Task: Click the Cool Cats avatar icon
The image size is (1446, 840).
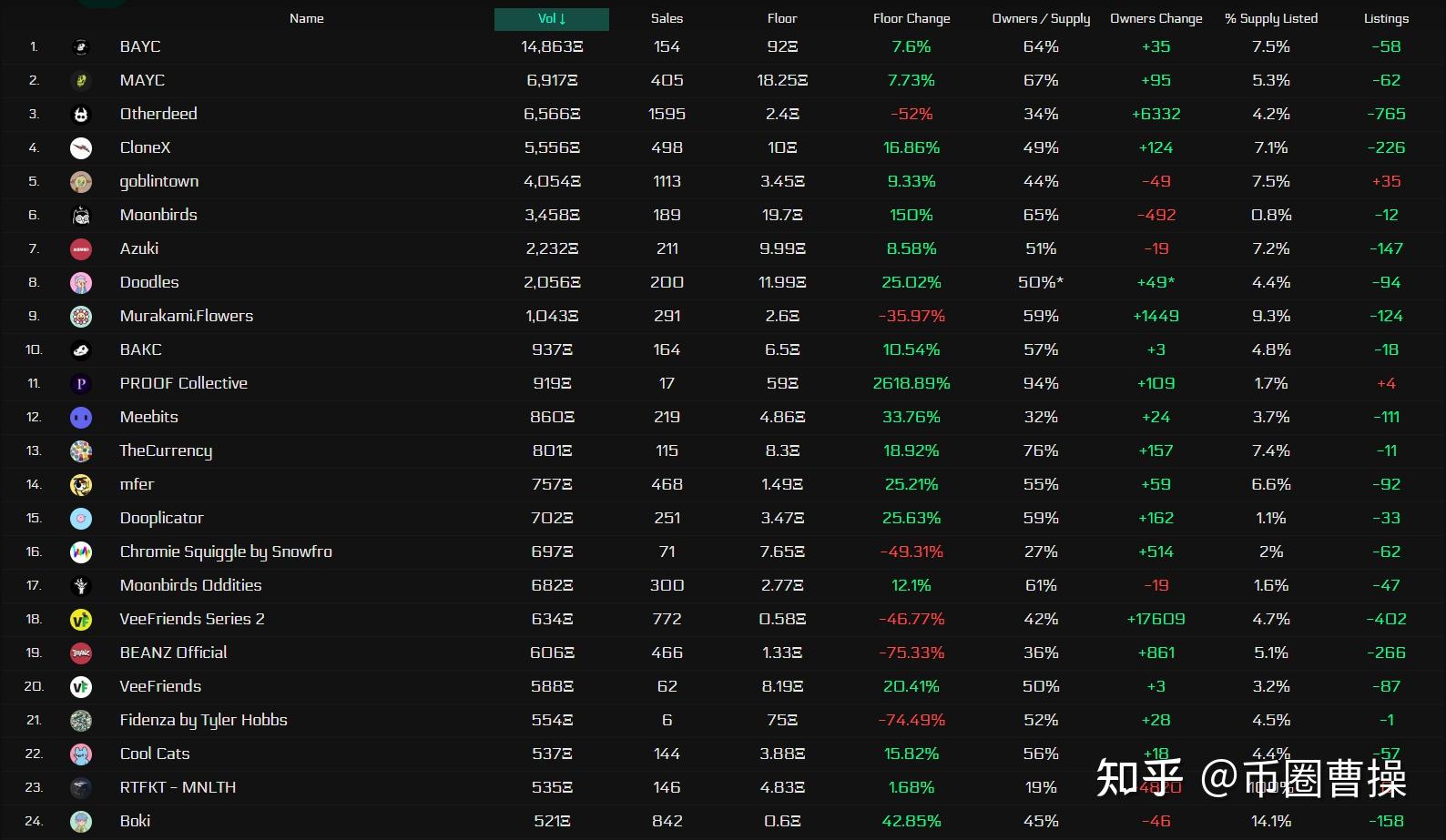Action: point(81,754)
